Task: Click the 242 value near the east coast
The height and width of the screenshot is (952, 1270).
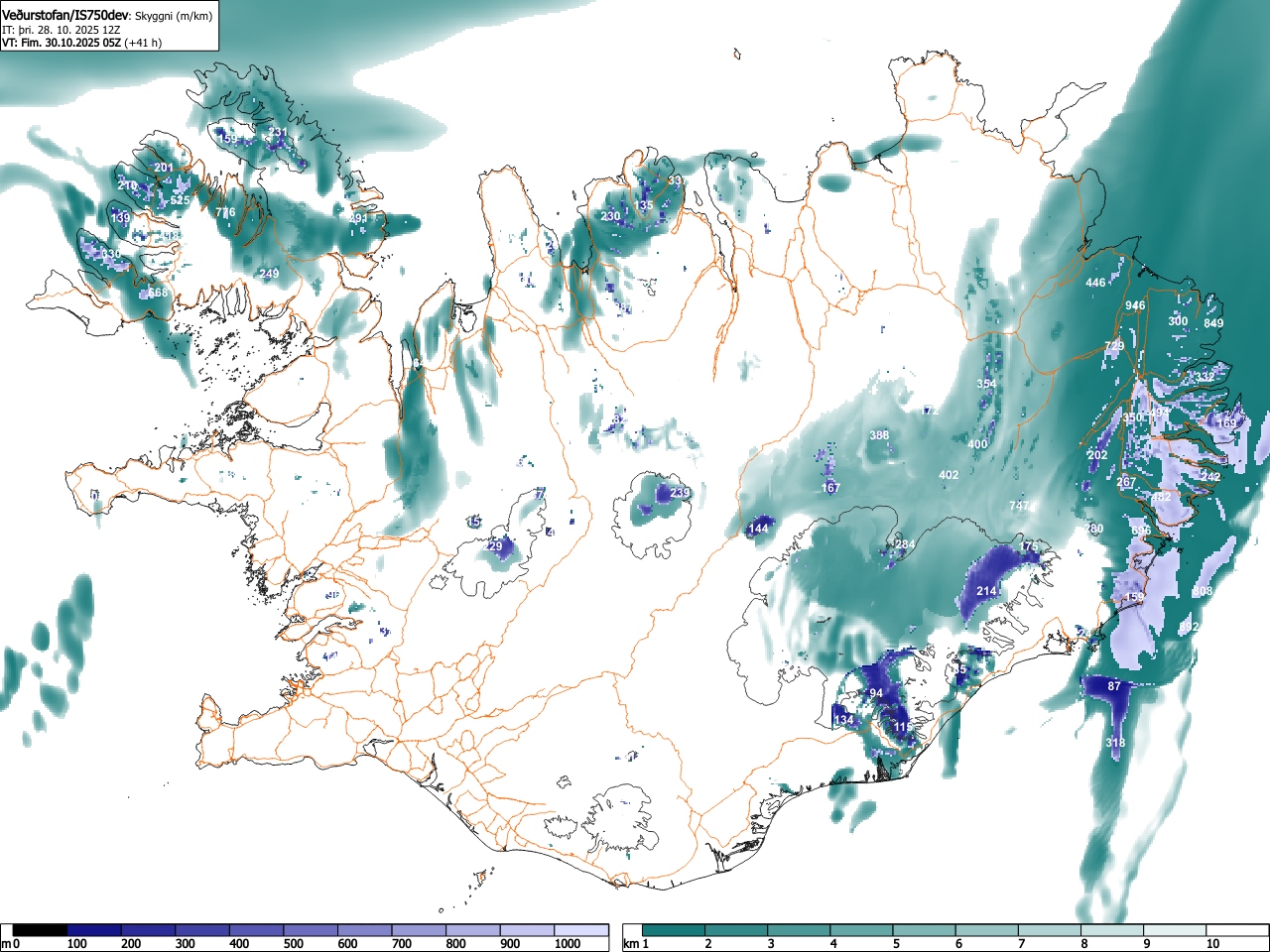Action: click(1210, 477)
